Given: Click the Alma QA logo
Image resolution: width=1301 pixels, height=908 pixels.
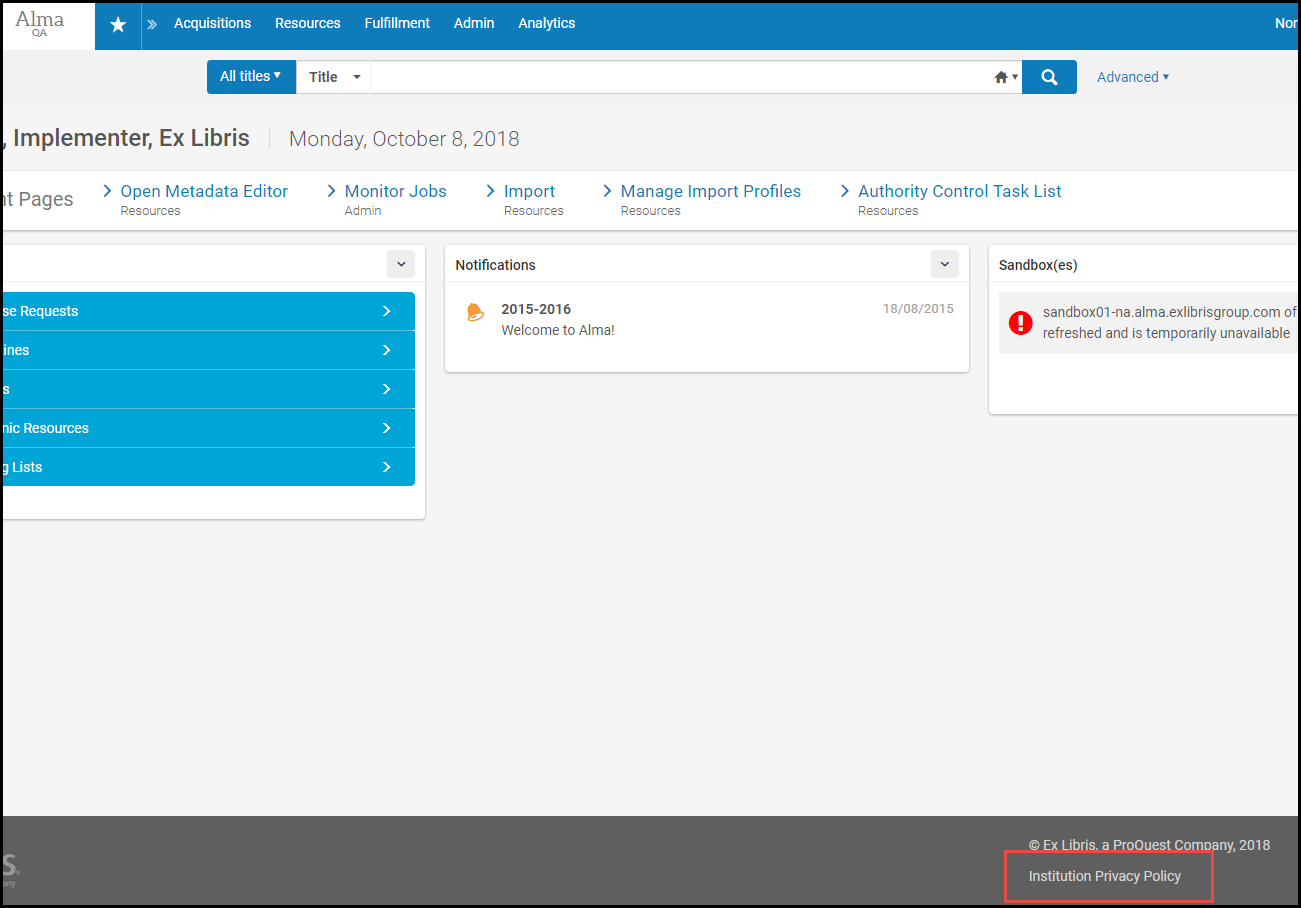Looking at the screenshot, I should [40, 23].
